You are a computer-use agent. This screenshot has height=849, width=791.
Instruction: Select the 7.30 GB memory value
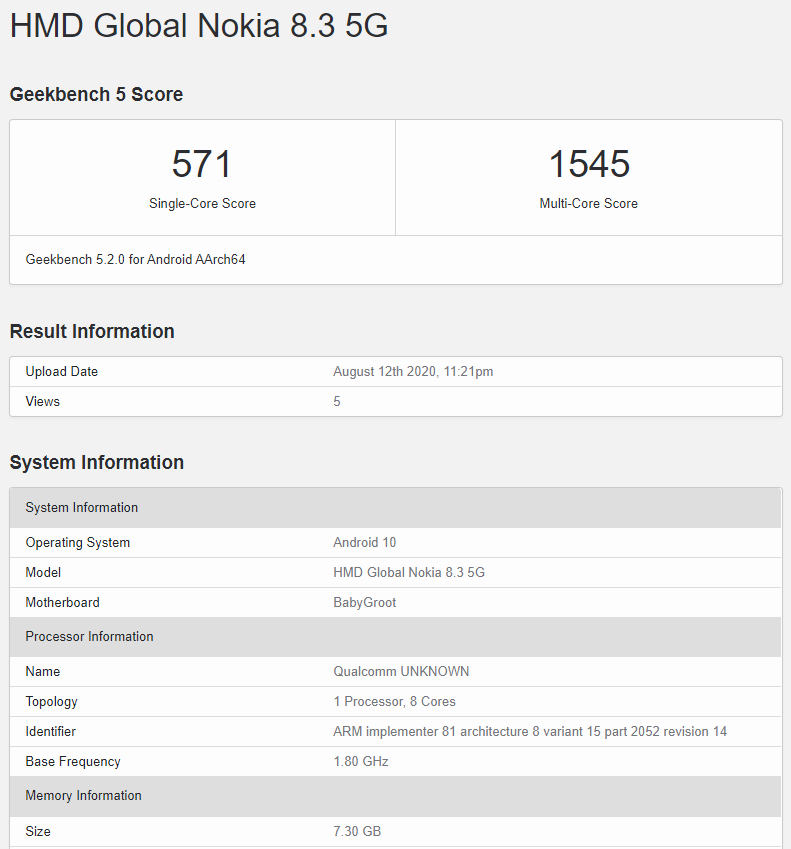(x=357, y=831)
